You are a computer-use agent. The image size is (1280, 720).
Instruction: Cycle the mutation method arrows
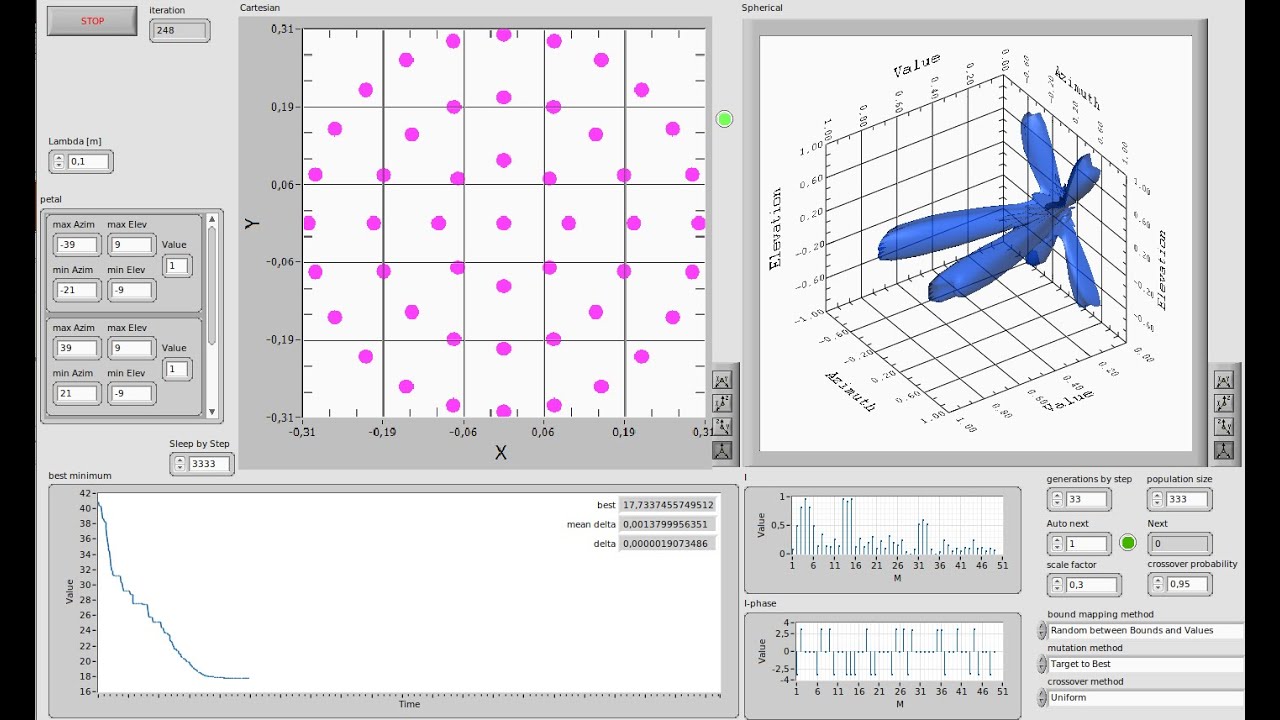coord(1042,664)
